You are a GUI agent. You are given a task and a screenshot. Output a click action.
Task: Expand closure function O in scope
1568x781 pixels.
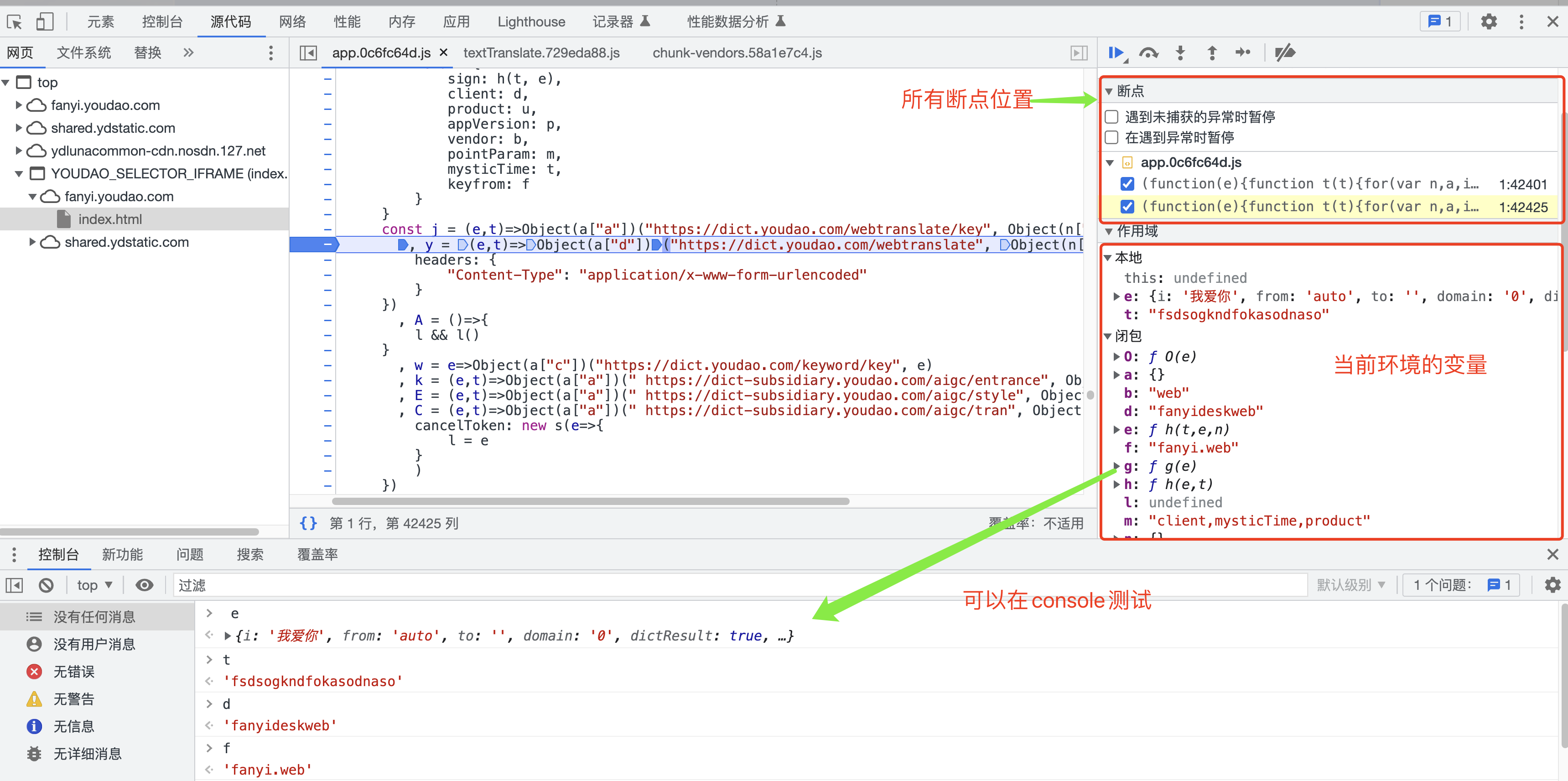click(1117, 357)
